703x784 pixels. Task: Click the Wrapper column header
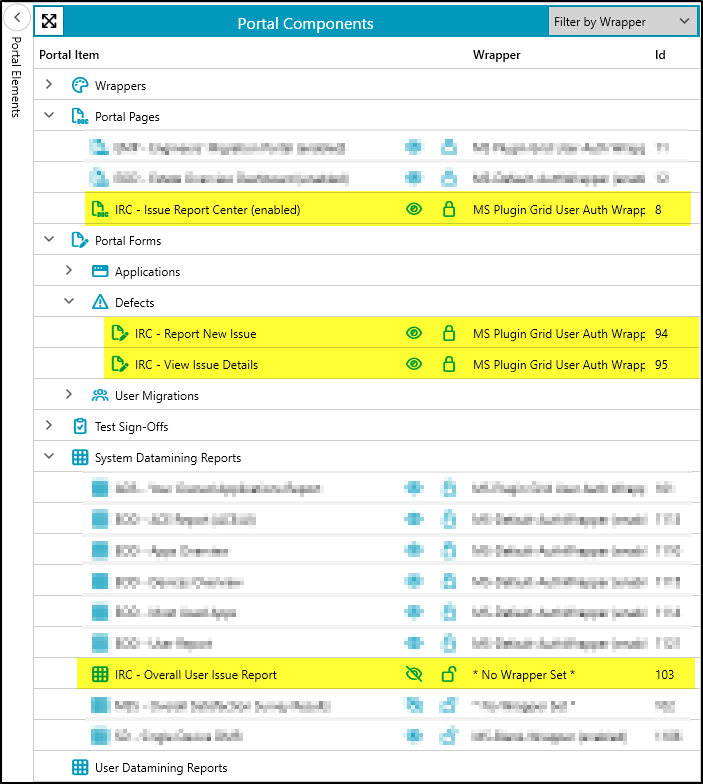click(496, 55)
